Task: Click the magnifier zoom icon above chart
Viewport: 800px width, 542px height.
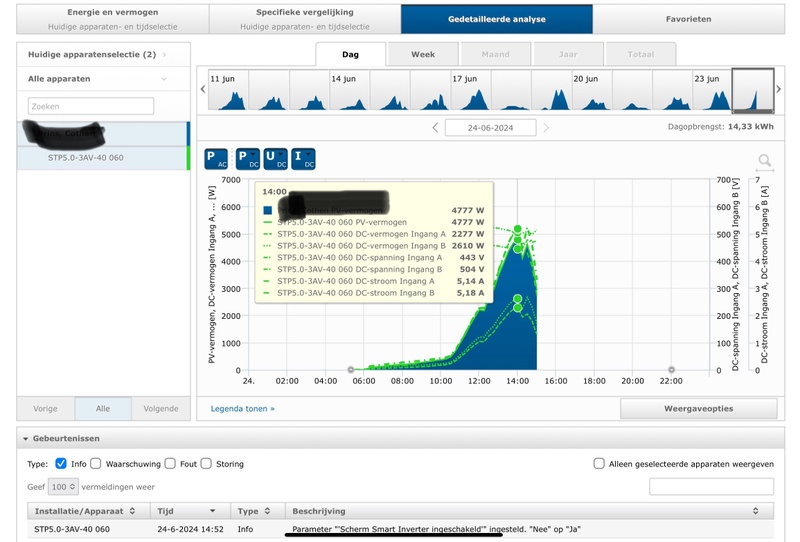Action: click(764, 162)
